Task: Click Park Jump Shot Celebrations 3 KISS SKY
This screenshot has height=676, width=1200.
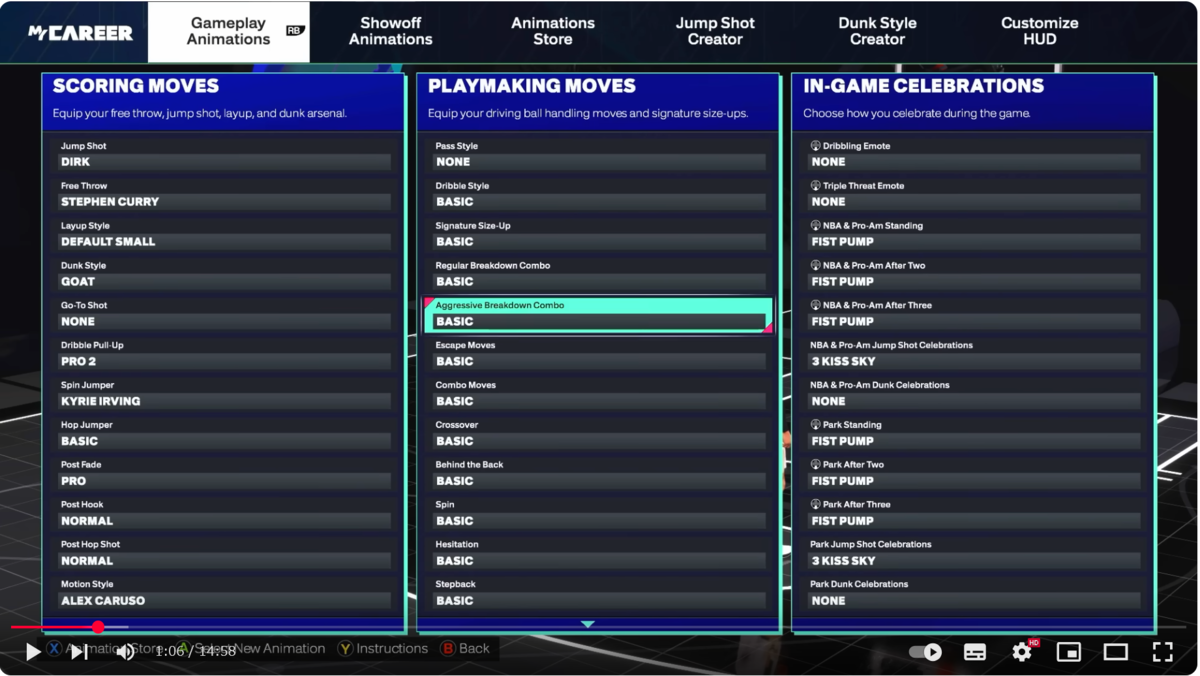Action: 974,553
